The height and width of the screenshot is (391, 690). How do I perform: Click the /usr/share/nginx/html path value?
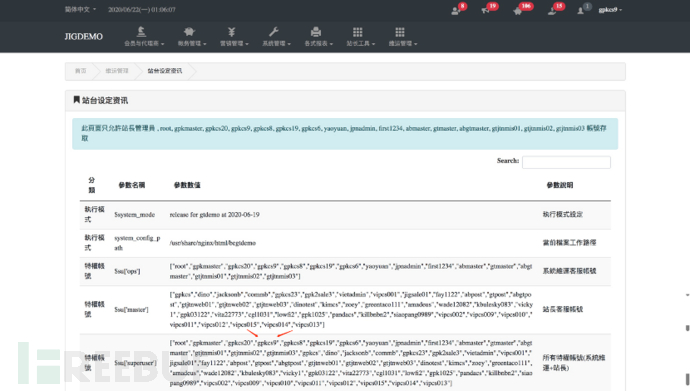213,243
